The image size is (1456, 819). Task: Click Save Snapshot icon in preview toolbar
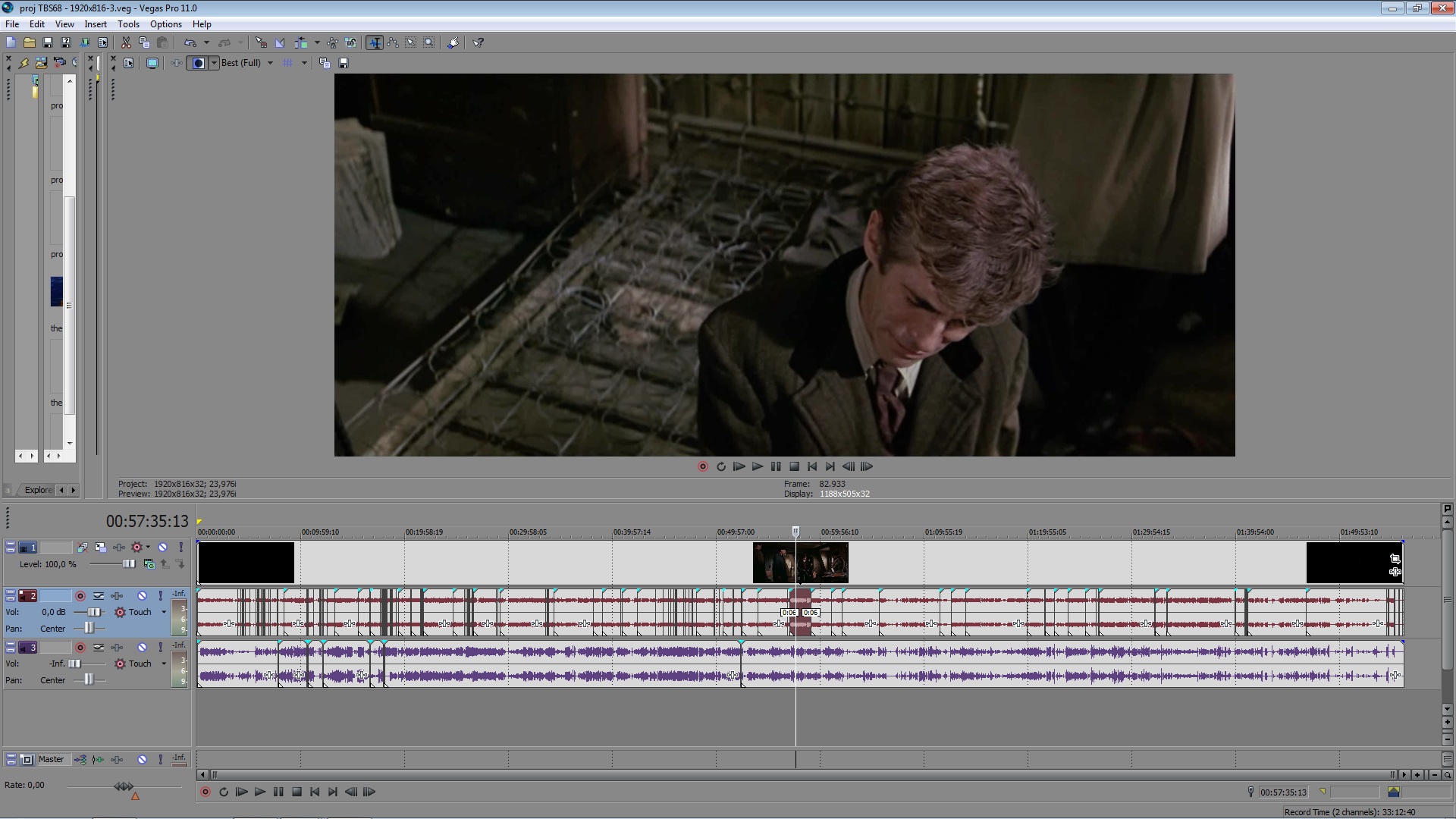(344, 63)
